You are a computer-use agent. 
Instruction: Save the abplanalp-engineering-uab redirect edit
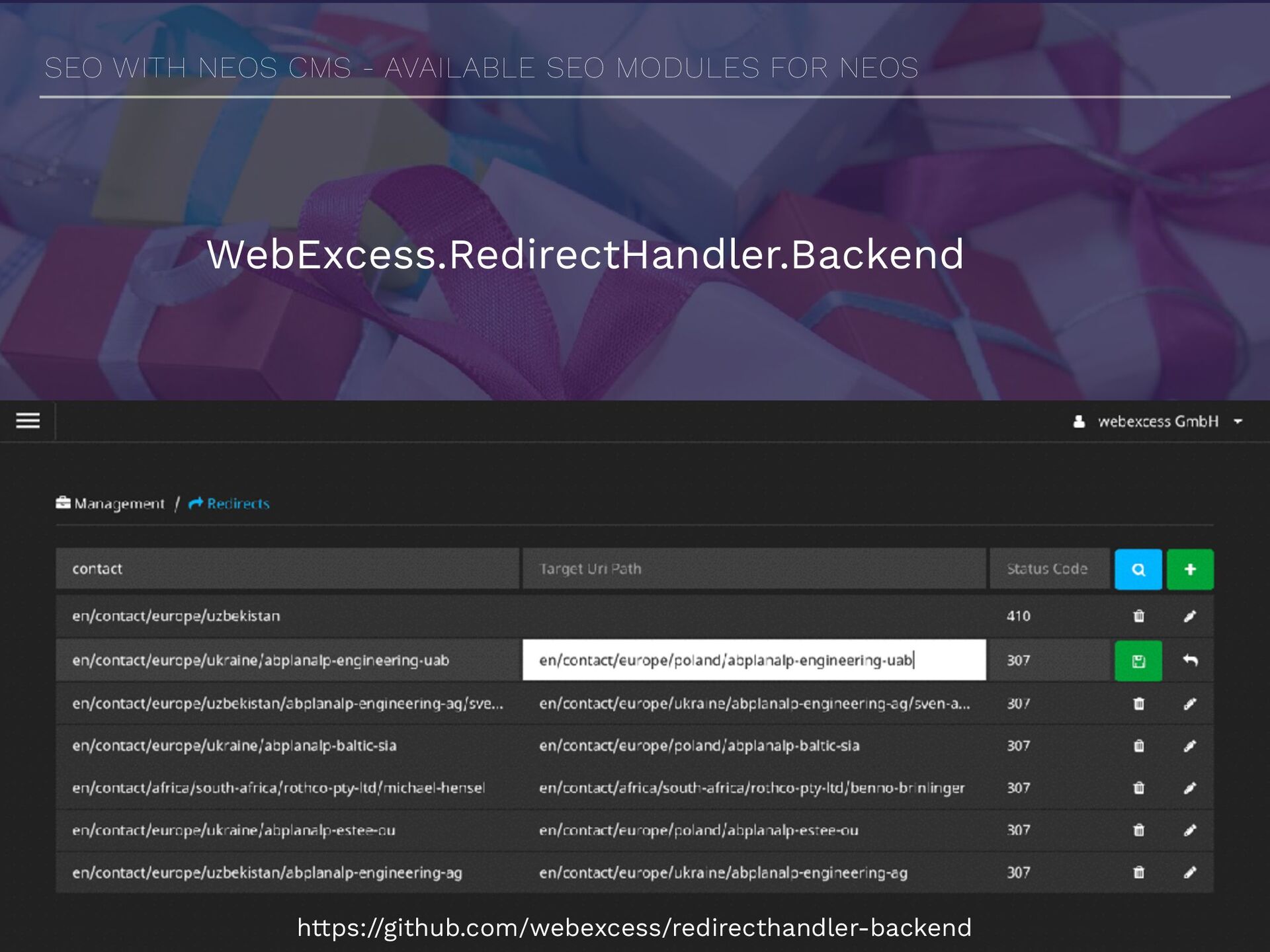[x=1138, y=660]
